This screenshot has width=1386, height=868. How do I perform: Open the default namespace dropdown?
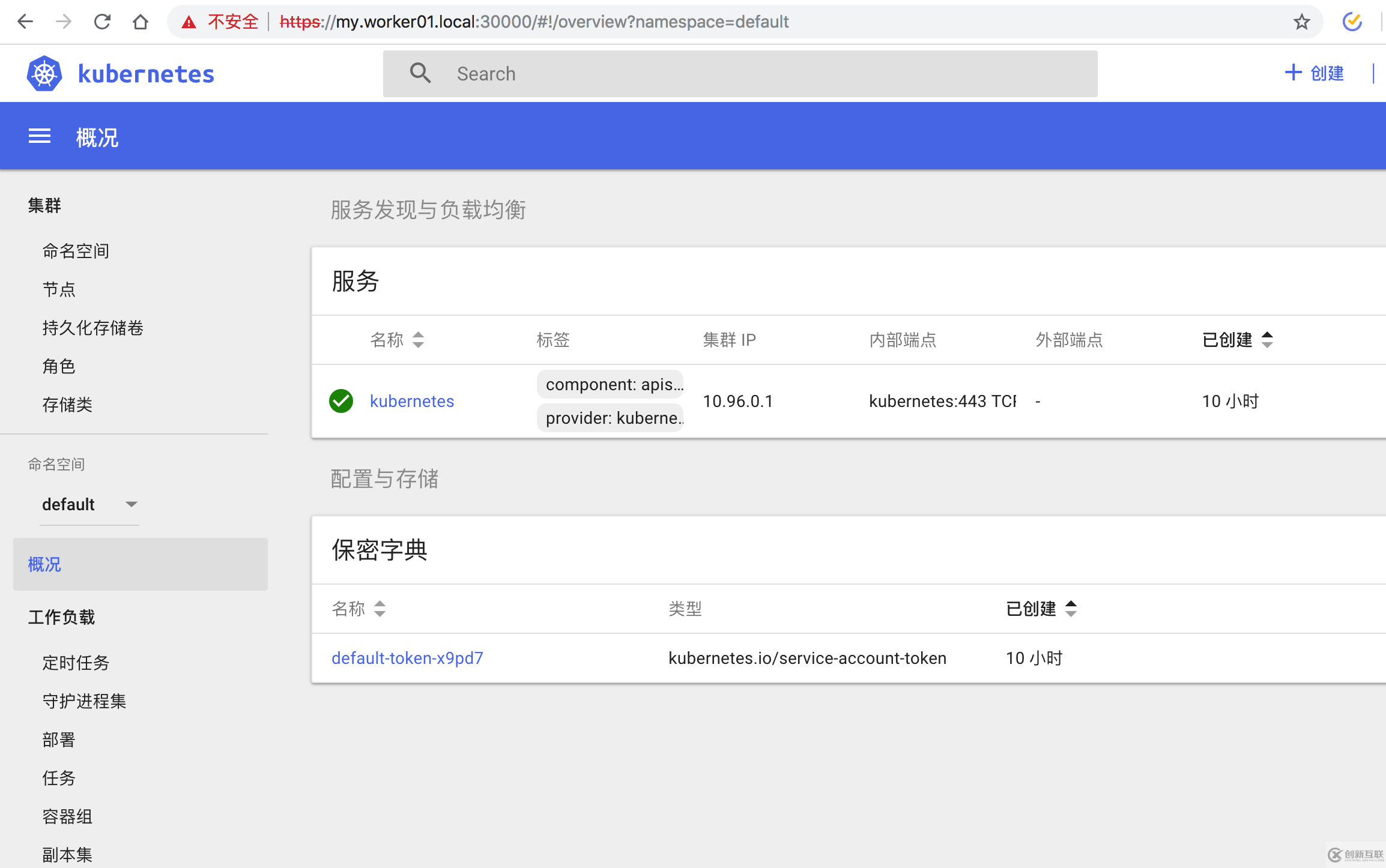[x=89, y=504]
